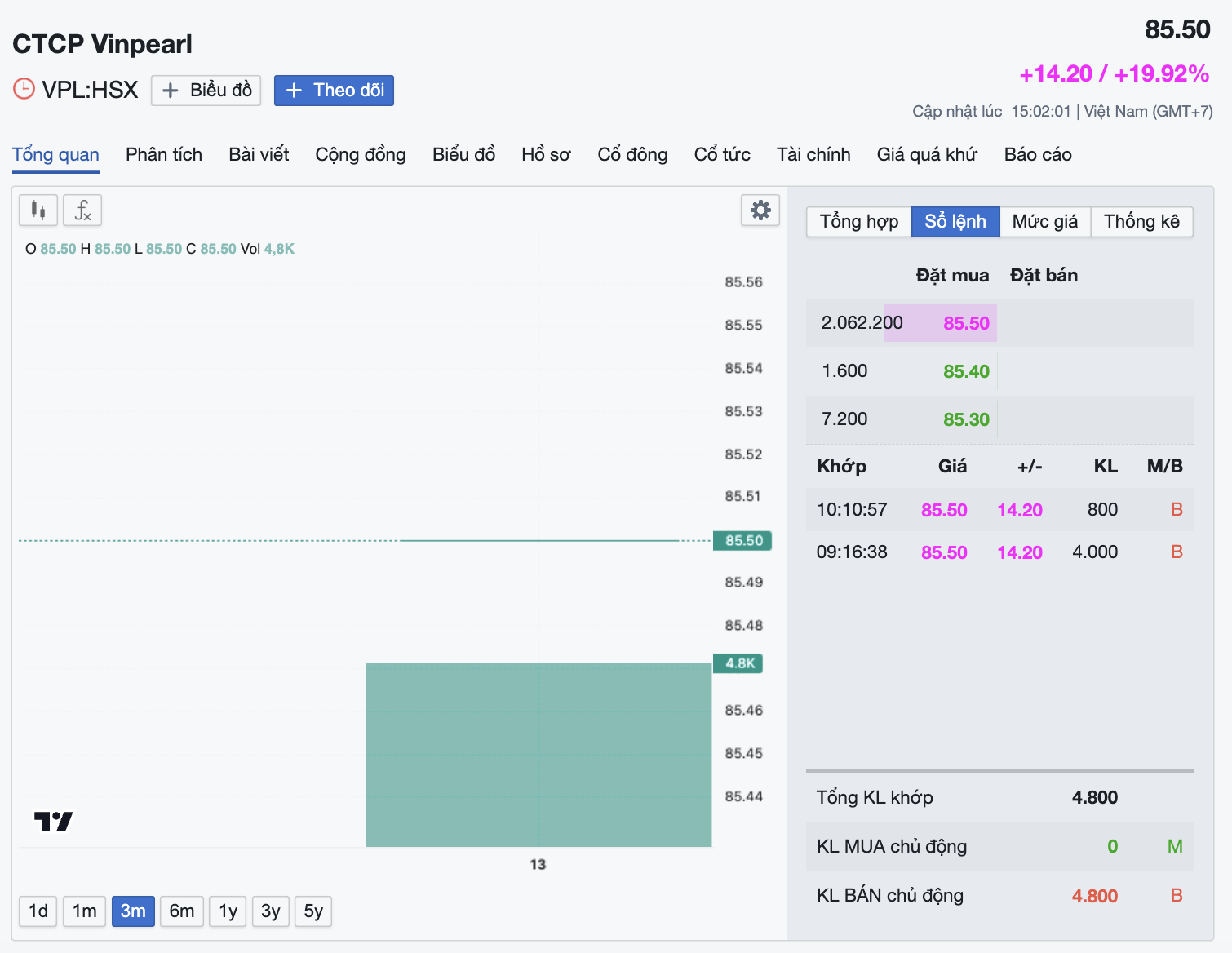Click the bid price 85.30

tap(966, 419)
